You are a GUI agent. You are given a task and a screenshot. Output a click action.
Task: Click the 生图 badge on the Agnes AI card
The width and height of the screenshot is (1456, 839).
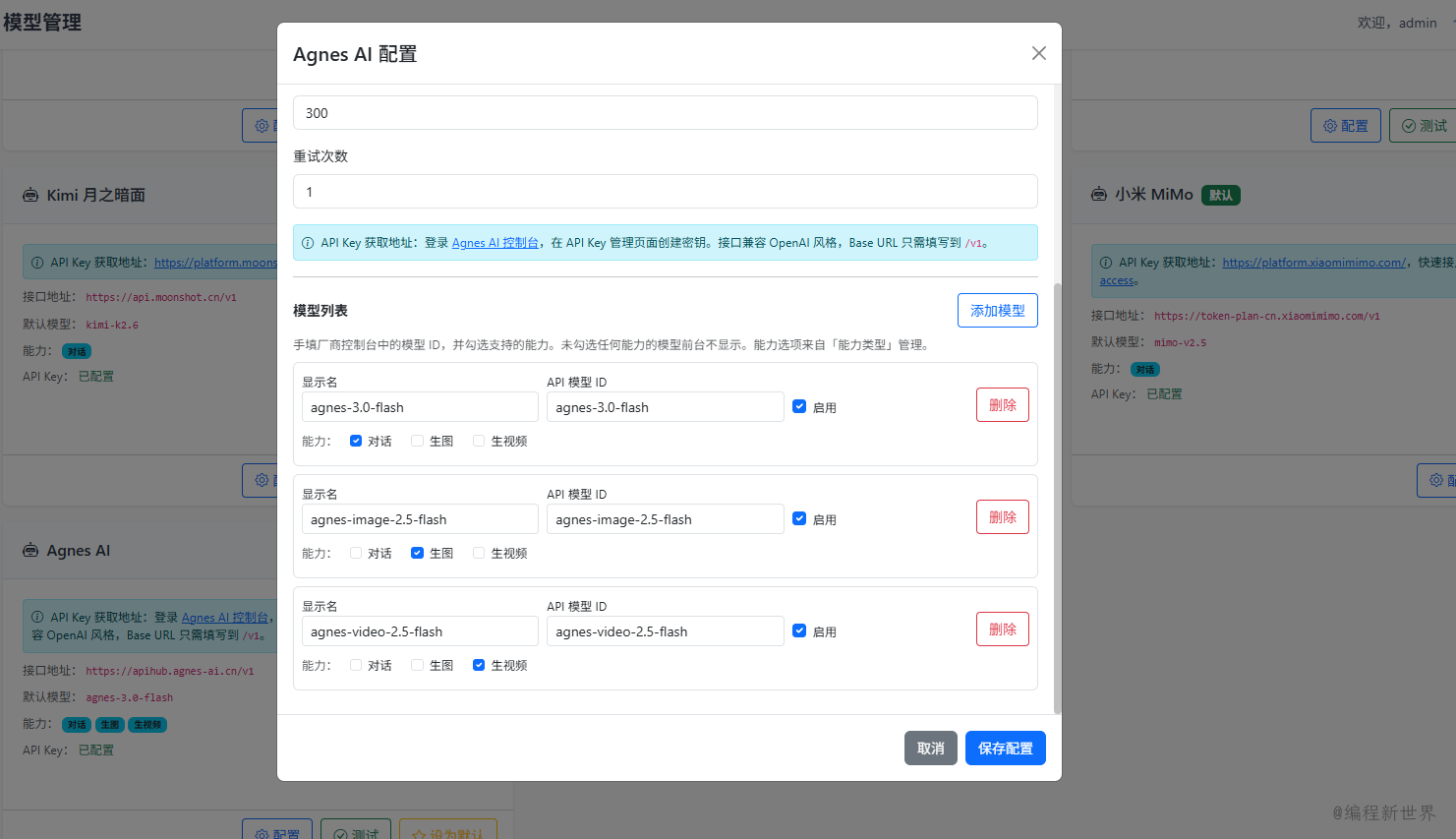pos(110,725)
